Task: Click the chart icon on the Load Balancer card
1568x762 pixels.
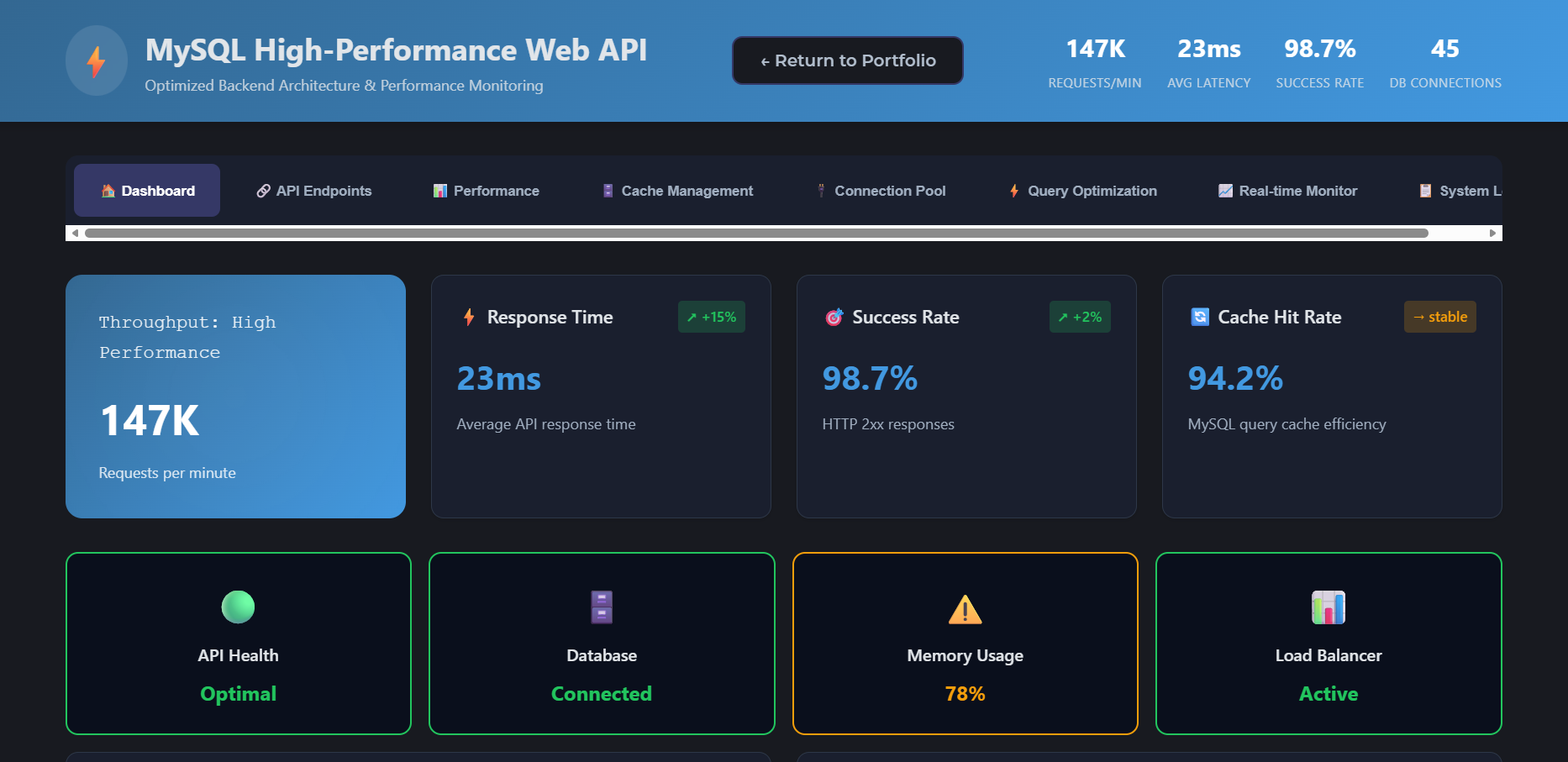Action: pos(1328,607)
